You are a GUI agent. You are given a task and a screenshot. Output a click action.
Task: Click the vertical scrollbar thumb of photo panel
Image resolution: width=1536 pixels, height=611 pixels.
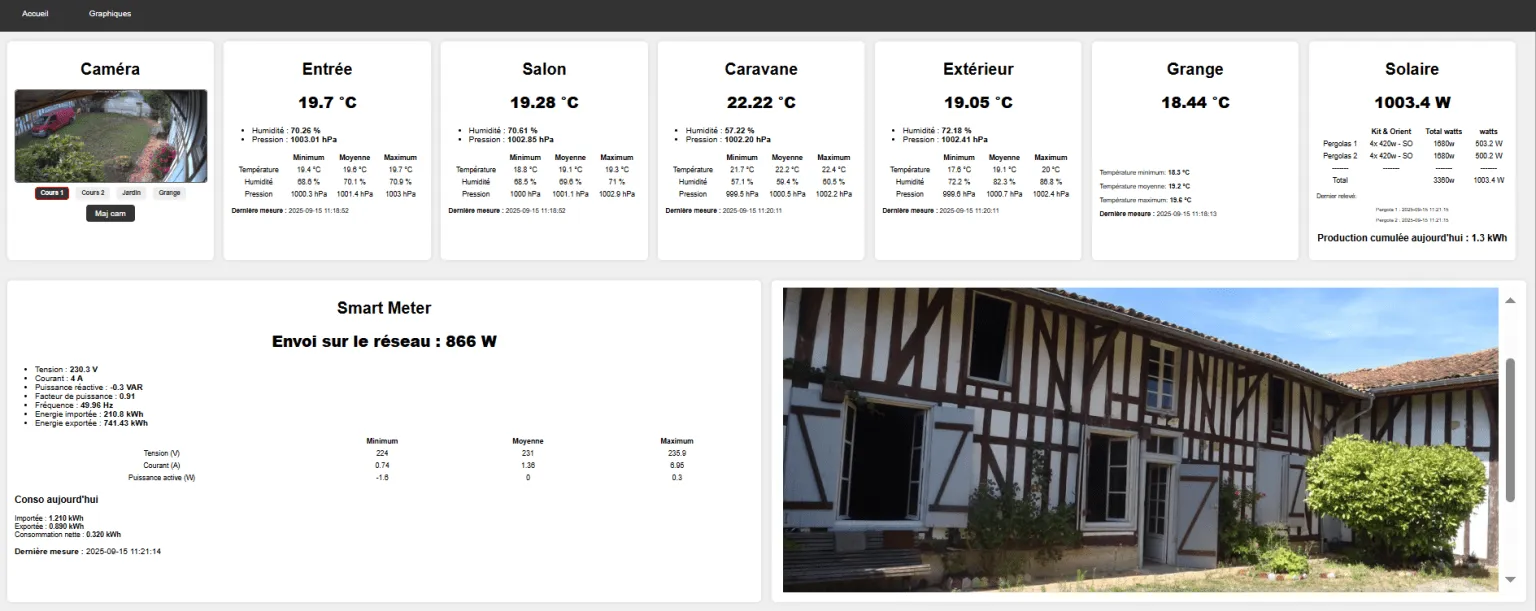[x=1510, y=430]
